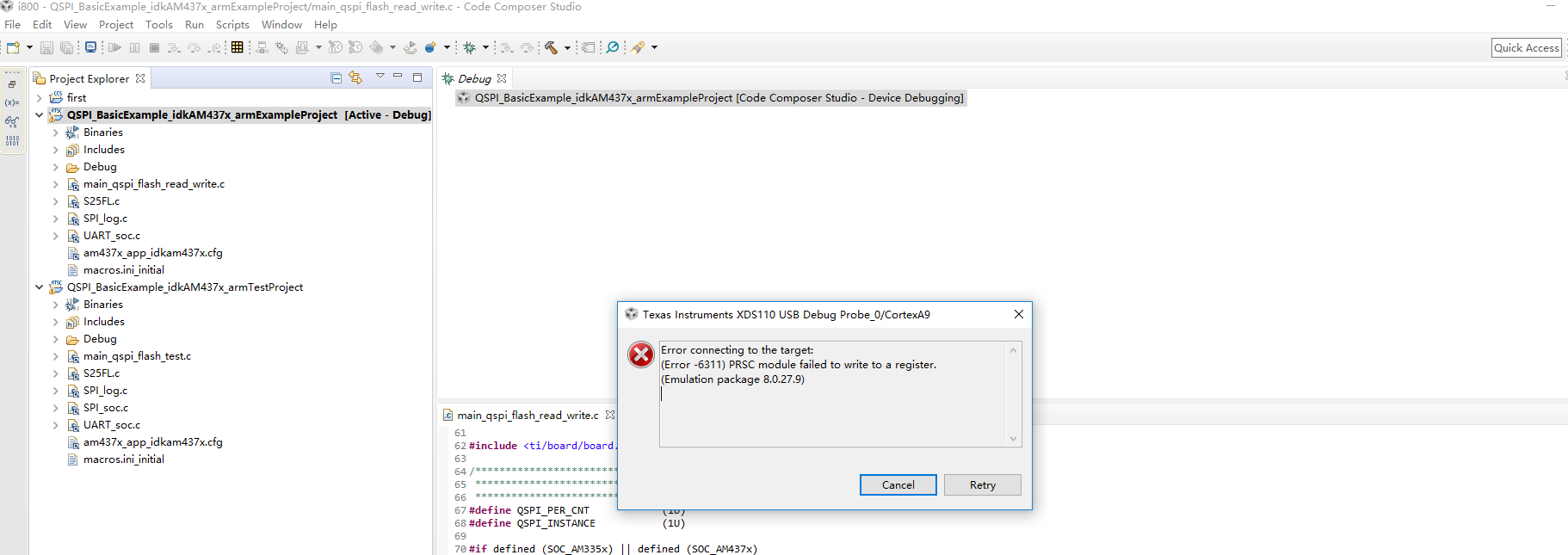Select the Debug view tab
The width and height of the screenshot is (1568, 555).
tap(474, 78)
